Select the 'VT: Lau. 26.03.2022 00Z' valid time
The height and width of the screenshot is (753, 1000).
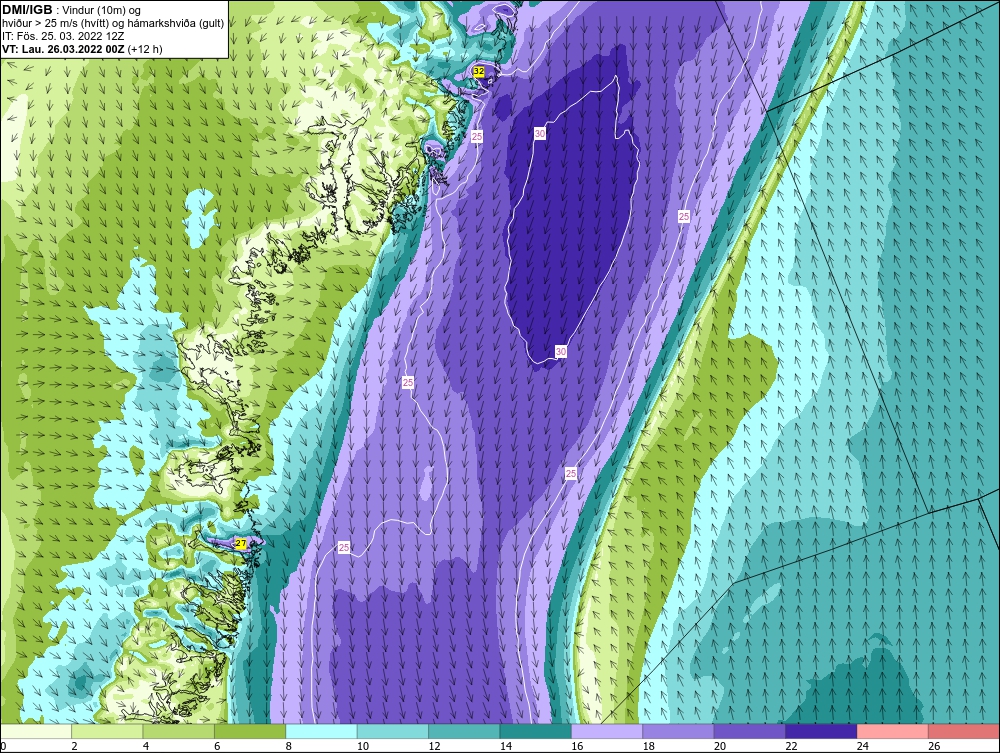63,49
